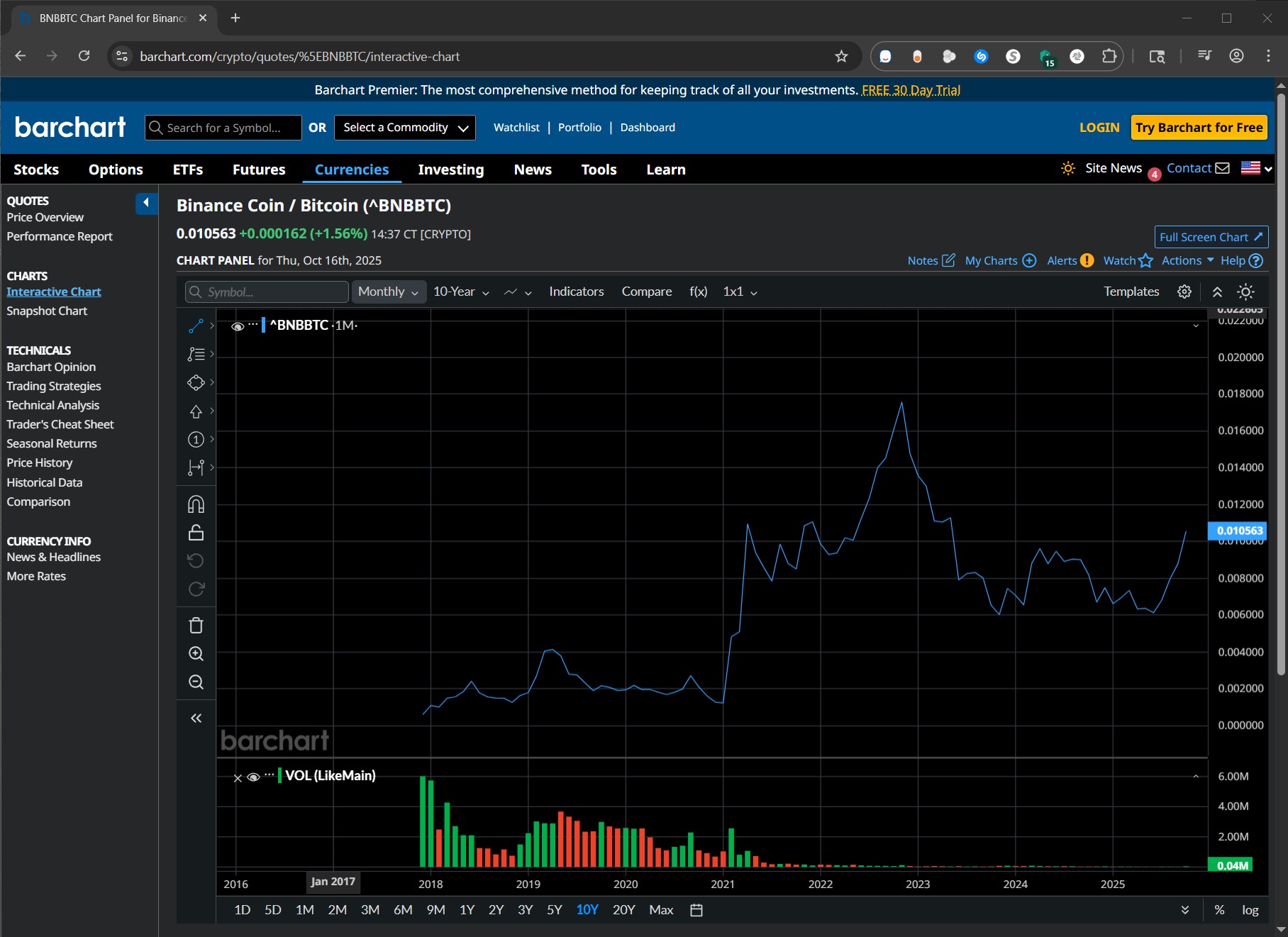Add to My Charts
Viewport: 1288px width, 937px height.
1001,260
